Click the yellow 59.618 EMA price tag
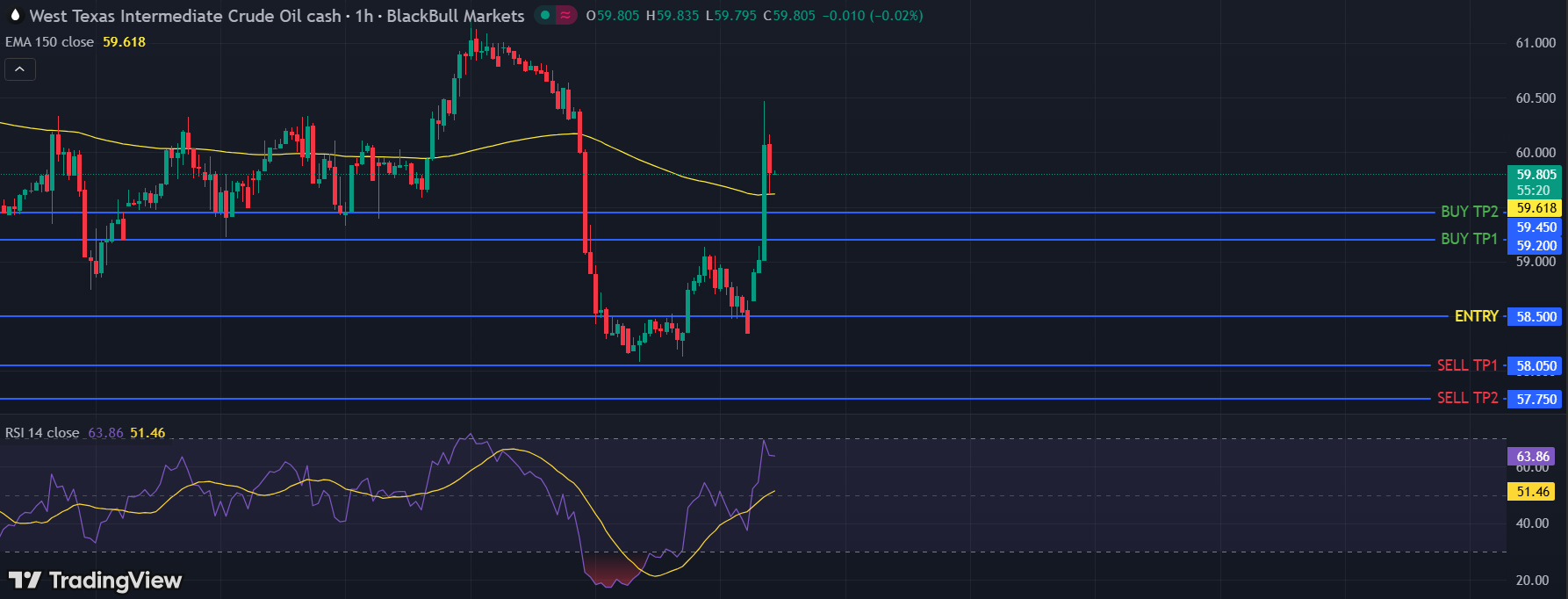Viewport: 1568px width, 599px height. 1536,208
